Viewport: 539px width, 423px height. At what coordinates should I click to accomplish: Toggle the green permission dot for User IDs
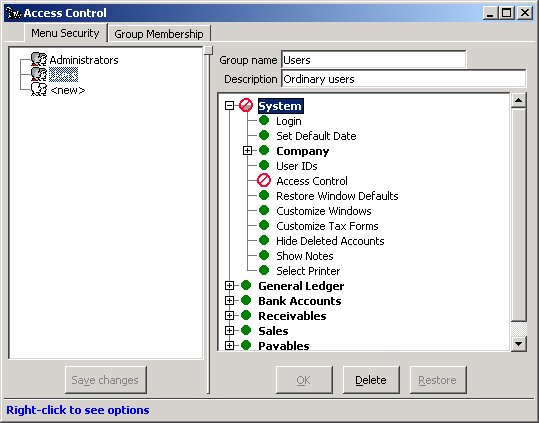[264, 165]
